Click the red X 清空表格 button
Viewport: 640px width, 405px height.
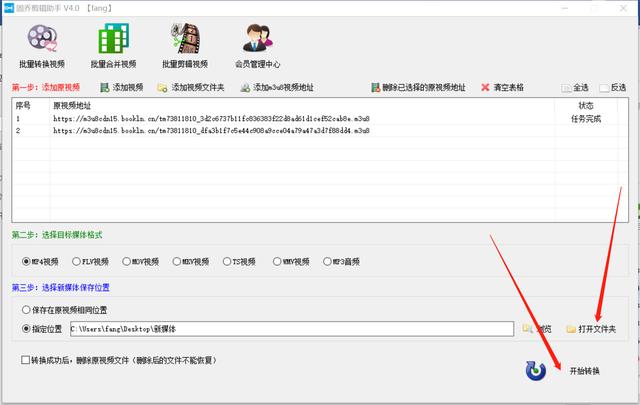pos(502,87)
